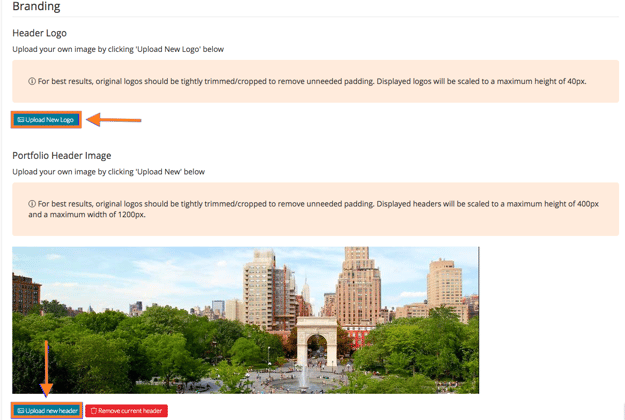The height and width of the screenshot is (420, 625).
Task: Click the Upload New Logo button
Action: [x=46, y=120]
